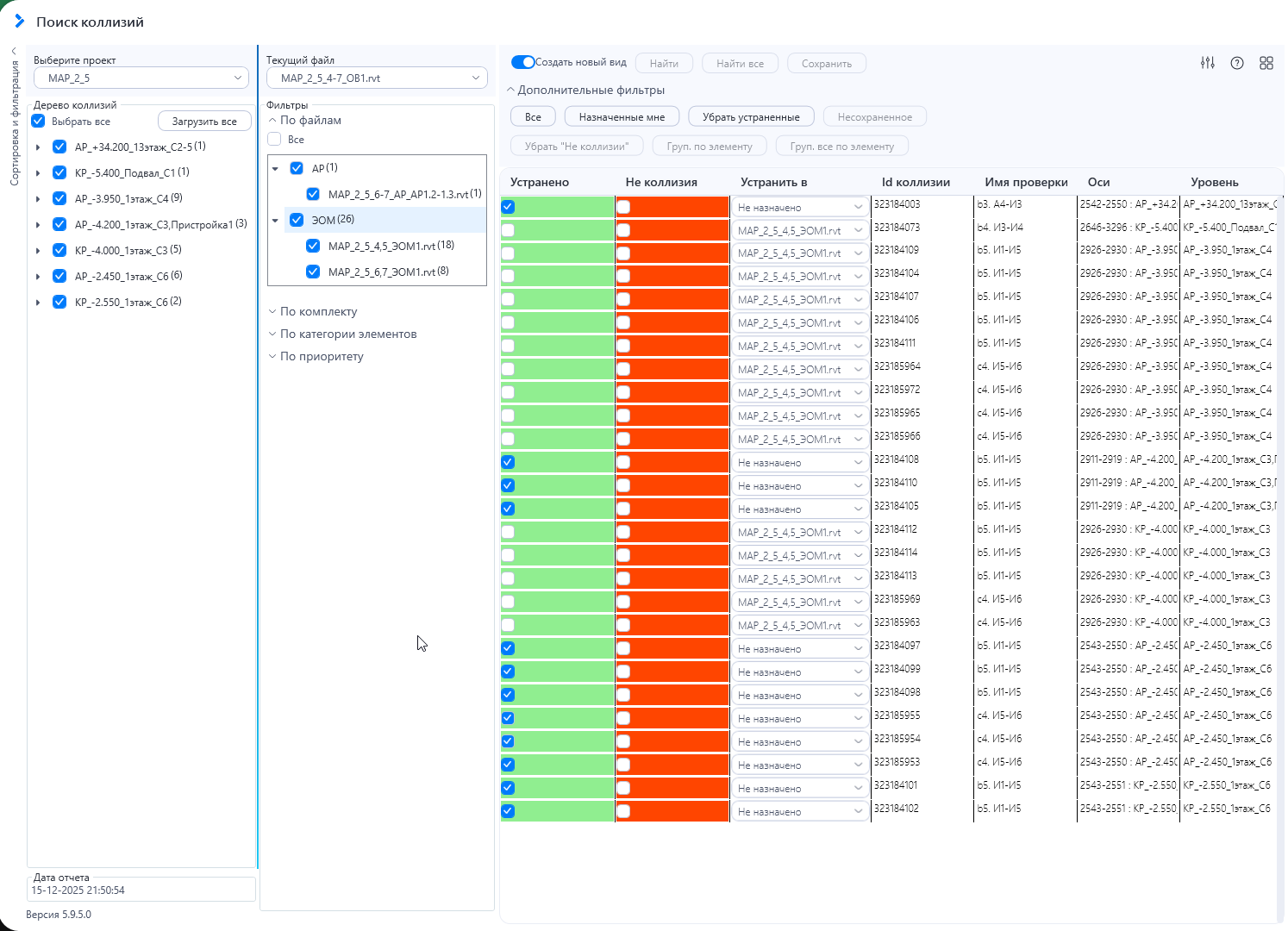
Task: Open the 'Текущий файл' dropdown
Action: [377, 78]
